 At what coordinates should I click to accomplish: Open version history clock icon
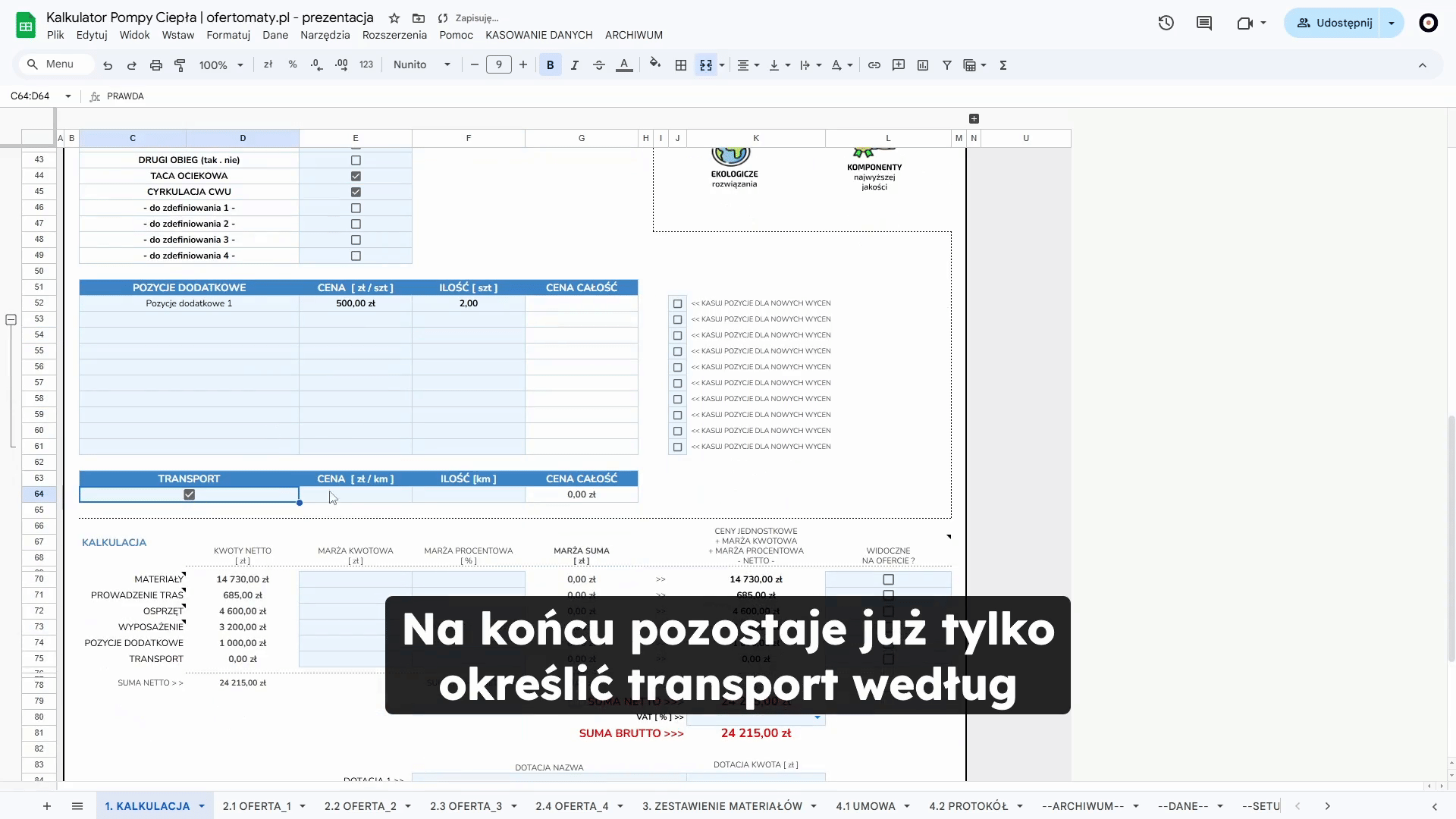click(x=1166, y=23)
